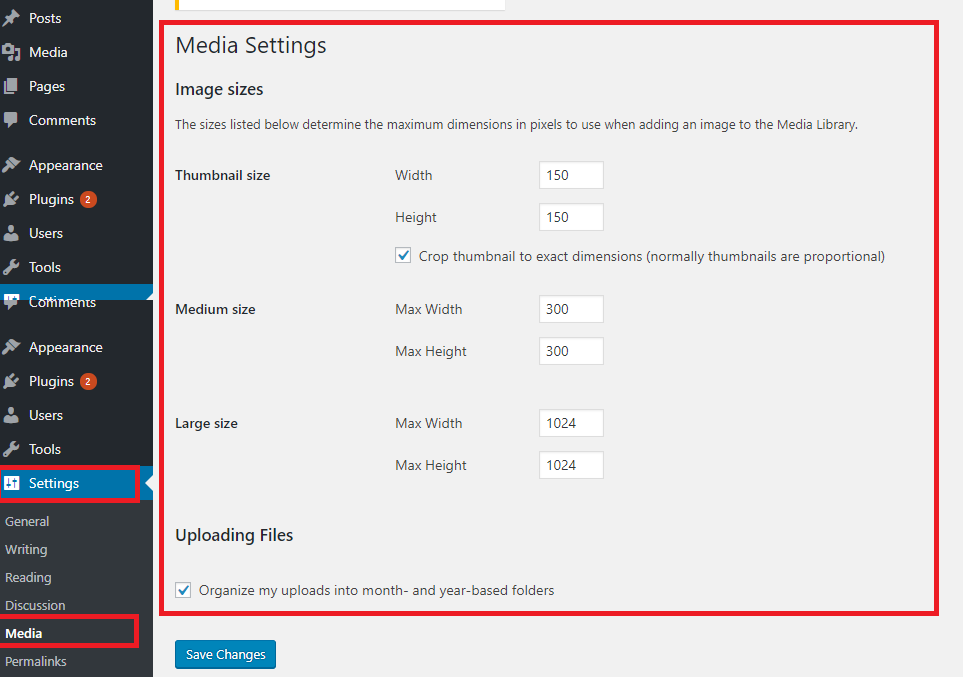Click the Posts pushpin icon
Viewport: 963px width, 677px height.
pyautogui.click(x=11, y=18)
